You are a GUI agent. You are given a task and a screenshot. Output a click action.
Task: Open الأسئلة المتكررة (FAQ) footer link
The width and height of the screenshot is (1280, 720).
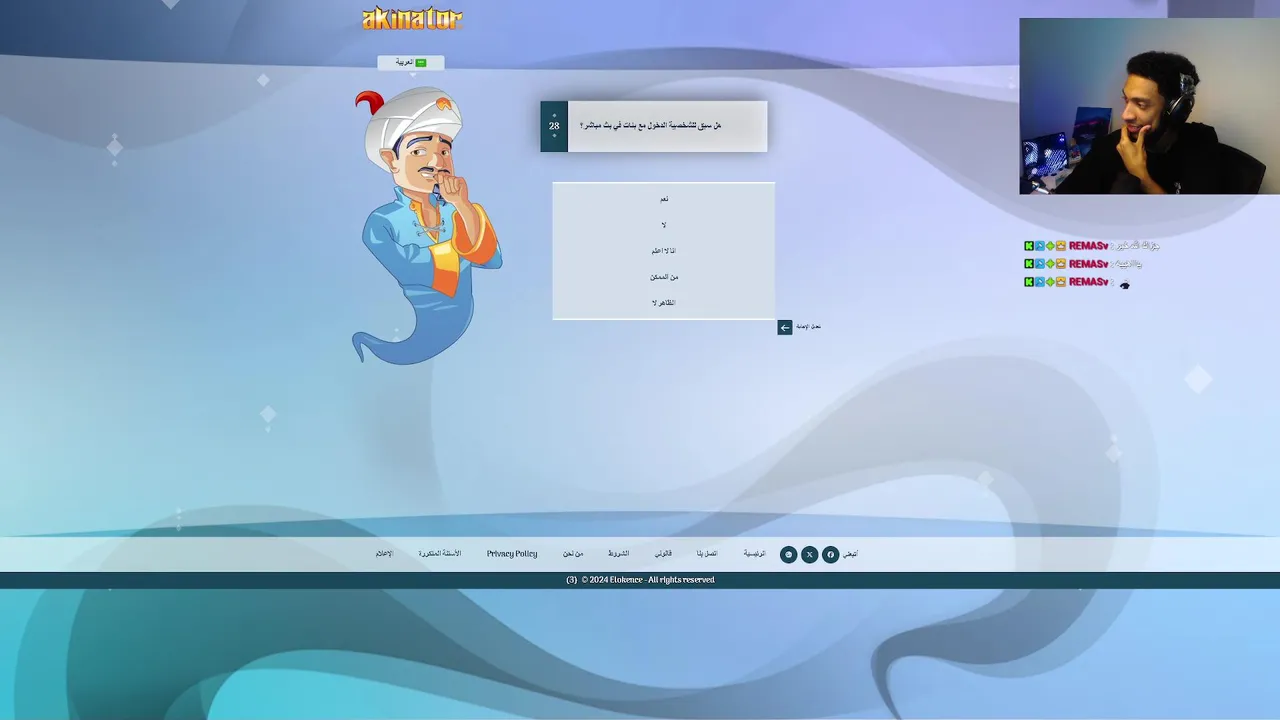(x=440, y=554)
